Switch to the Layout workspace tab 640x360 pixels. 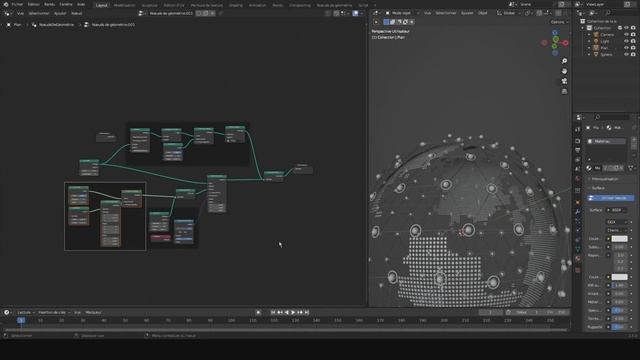[101, 5]
